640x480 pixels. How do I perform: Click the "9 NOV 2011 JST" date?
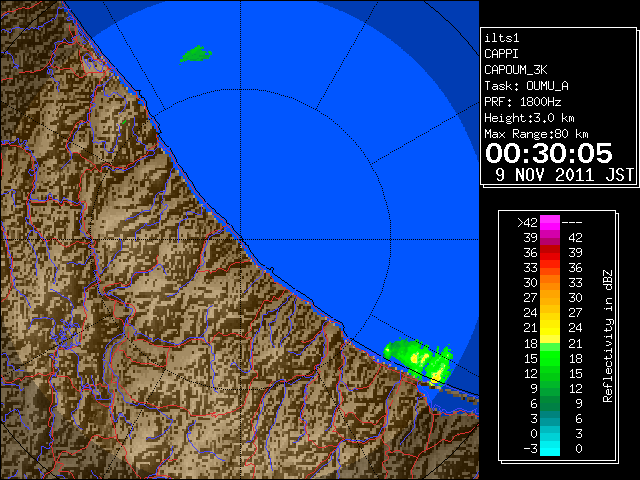pyautogui.click(x=564, y=175)
